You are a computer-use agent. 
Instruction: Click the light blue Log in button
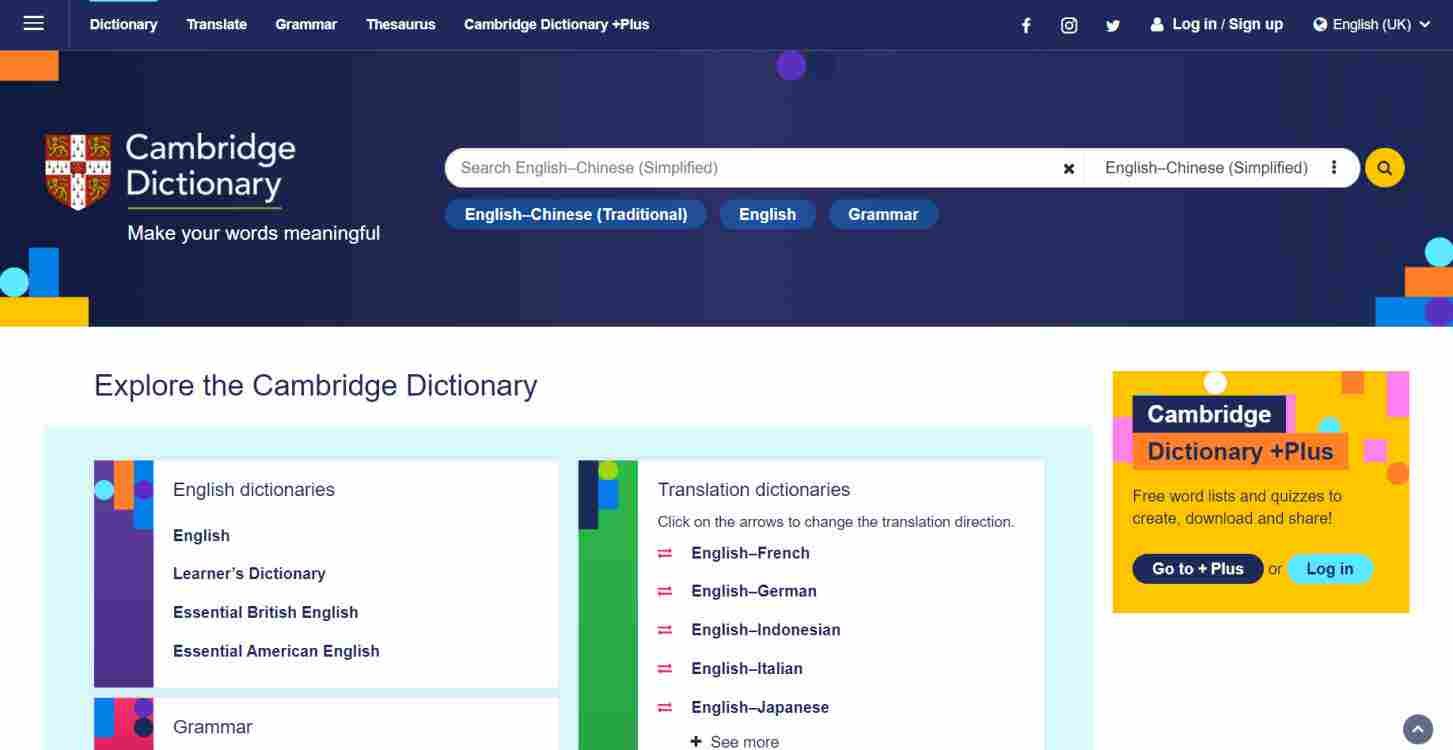(x=1330, y=569)
